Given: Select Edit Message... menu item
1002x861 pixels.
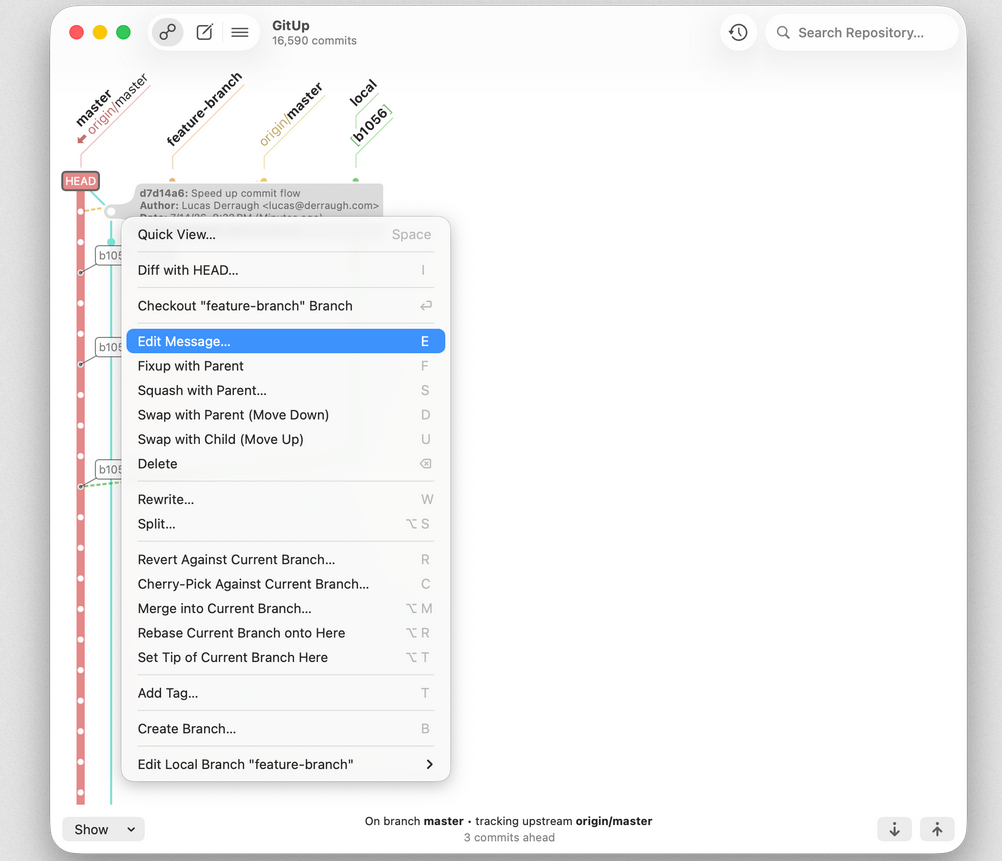Looking at the screenshot, I should (x=286, y=341).
